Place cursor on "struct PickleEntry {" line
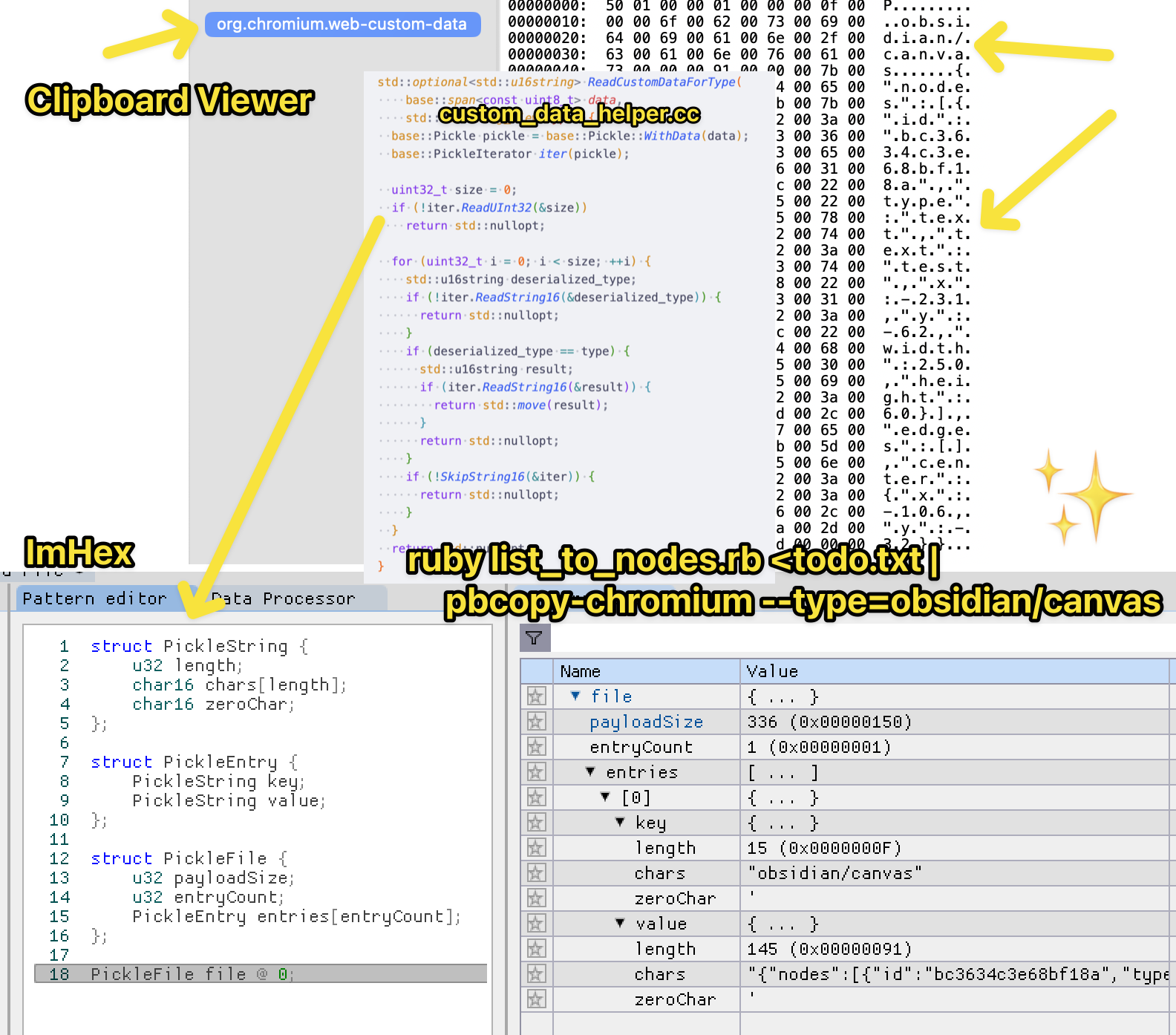This screenshot has height=1035, width=1176. click(x=194, y=762)
